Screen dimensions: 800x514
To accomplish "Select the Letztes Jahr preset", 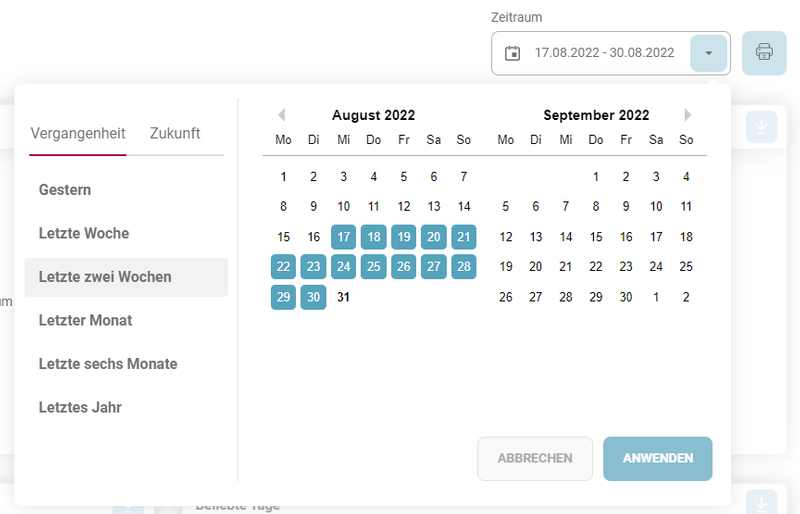I will [80, 407].
